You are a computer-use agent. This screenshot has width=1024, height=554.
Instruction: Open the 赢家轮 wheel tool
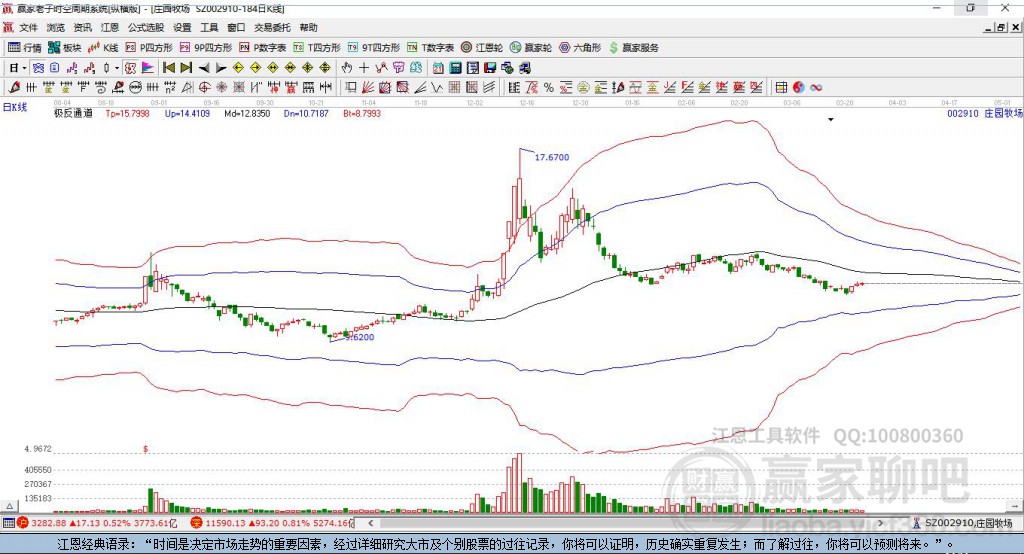[531, 48]
